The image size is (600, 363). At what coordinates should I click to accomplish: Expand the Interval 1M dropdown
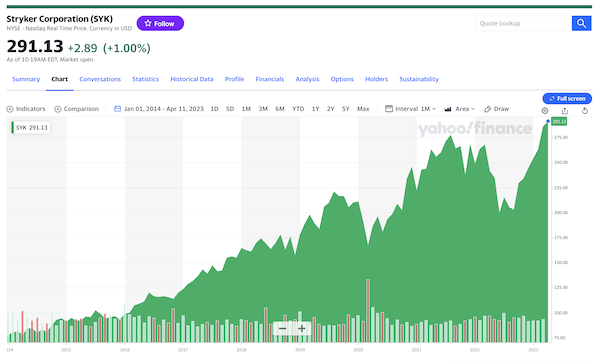(411, 109)
